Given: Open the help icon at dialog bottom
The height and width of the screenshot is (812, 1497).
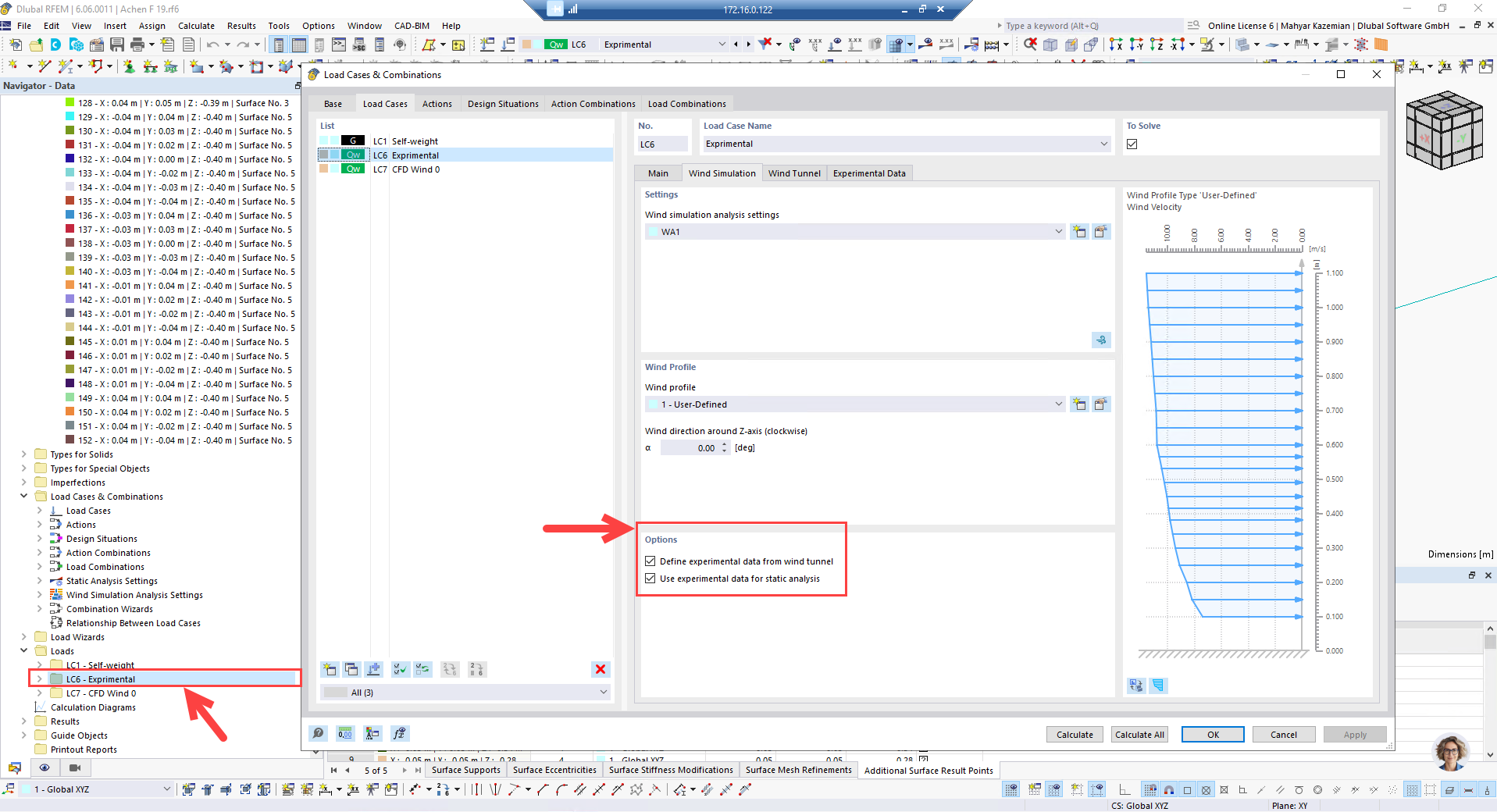Looking at the screenshot, I should click(x=318, y=733).
